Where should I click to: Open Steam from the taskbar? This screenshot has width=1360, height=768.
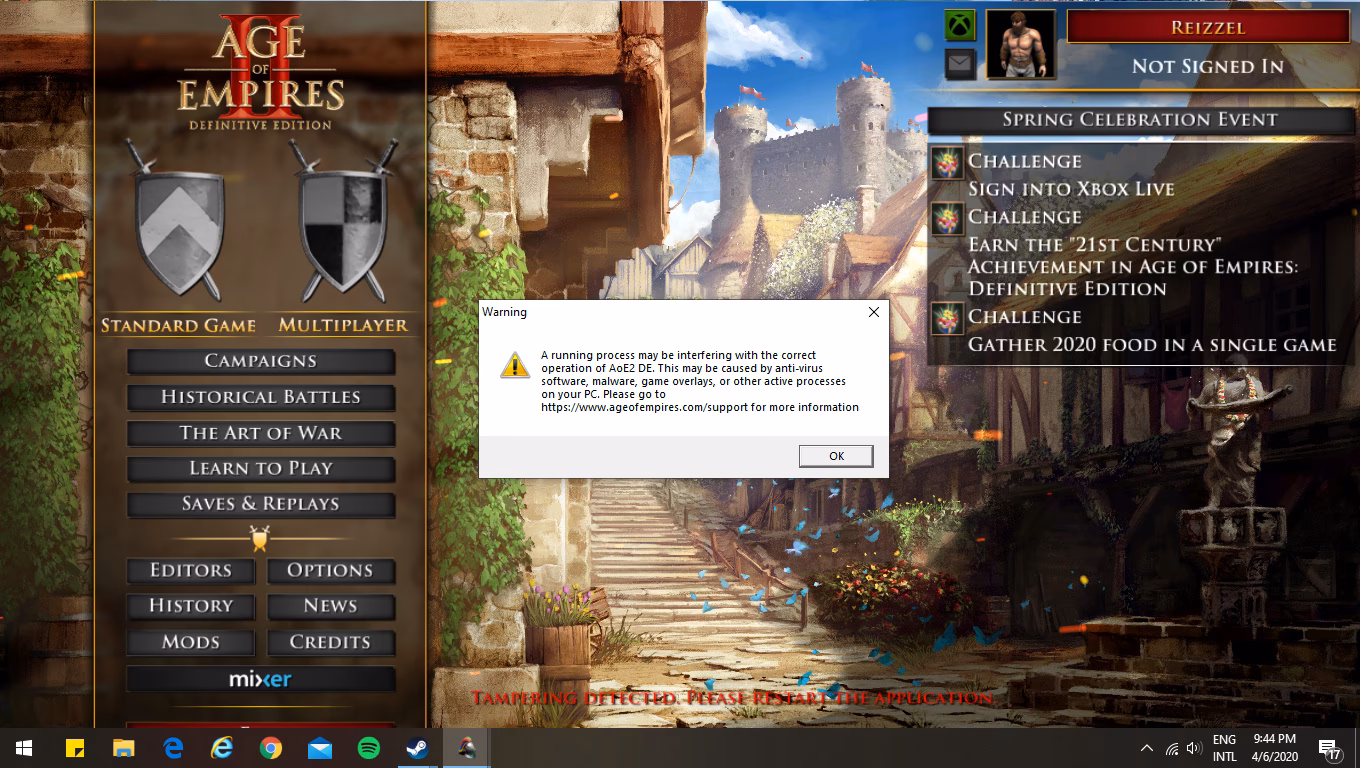coord(417,748)
